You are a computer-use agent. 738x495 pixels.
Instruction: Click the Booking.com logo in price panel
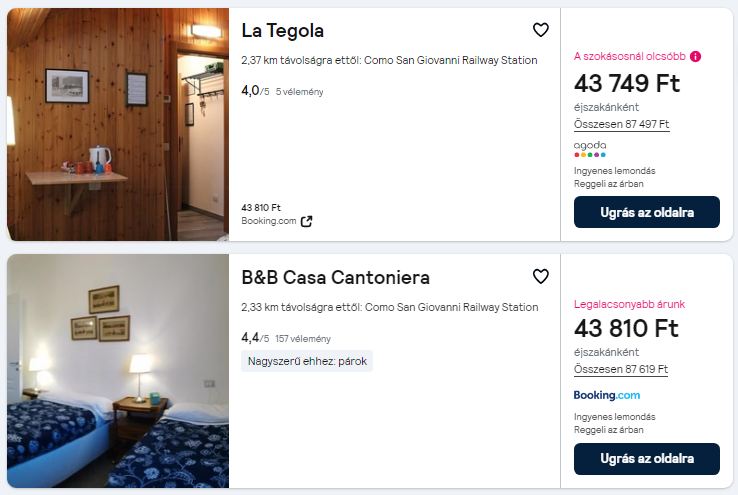click(607, 395)
